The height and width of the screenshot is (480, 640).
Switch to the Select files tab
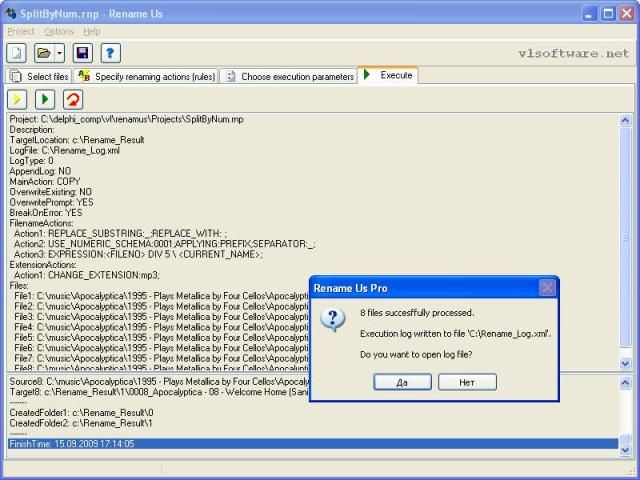39,76
